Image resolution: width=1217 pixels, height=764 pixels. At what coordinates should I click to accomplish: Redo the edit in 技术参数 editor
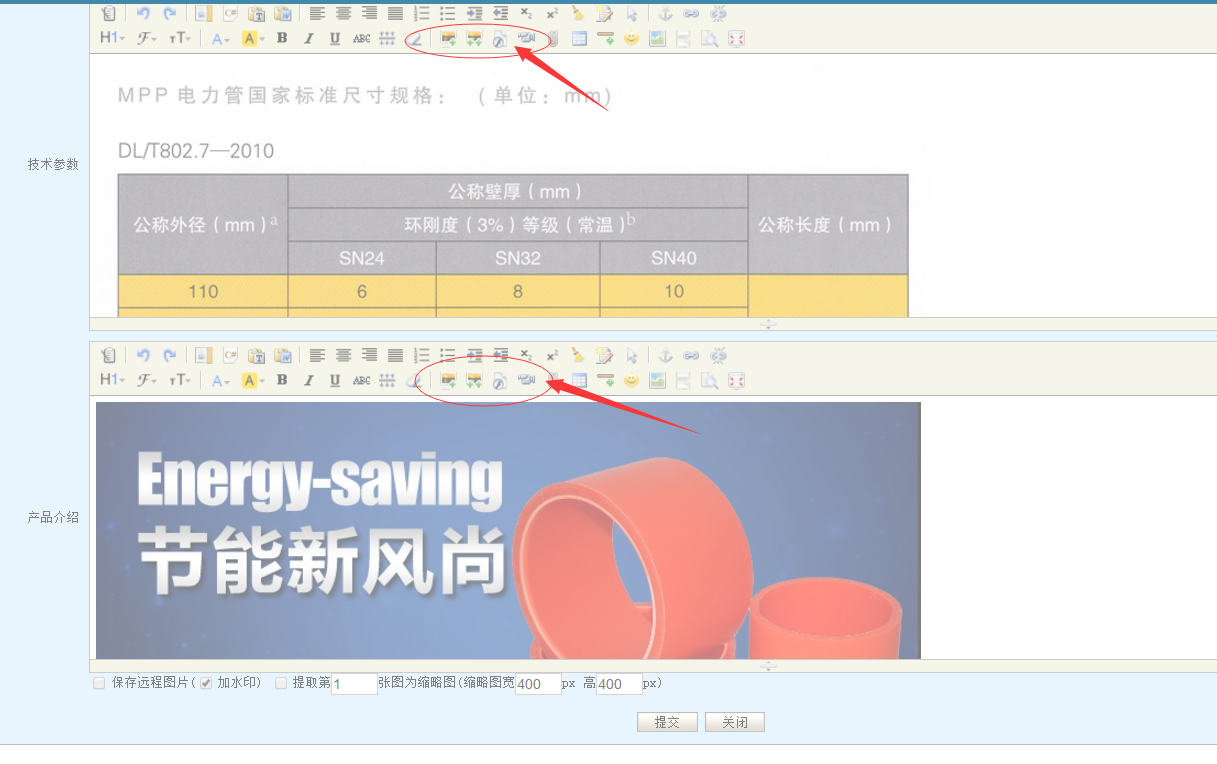point(169,14)
